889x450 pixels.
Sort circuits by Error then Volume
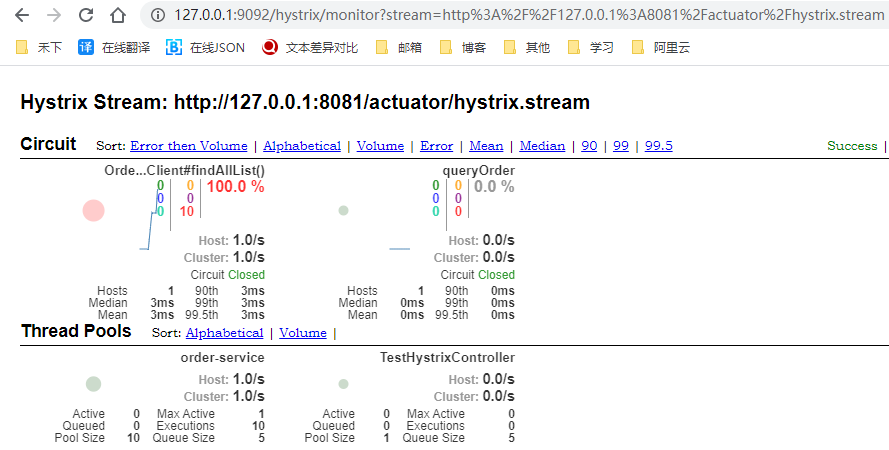click(x=189, y=146)
